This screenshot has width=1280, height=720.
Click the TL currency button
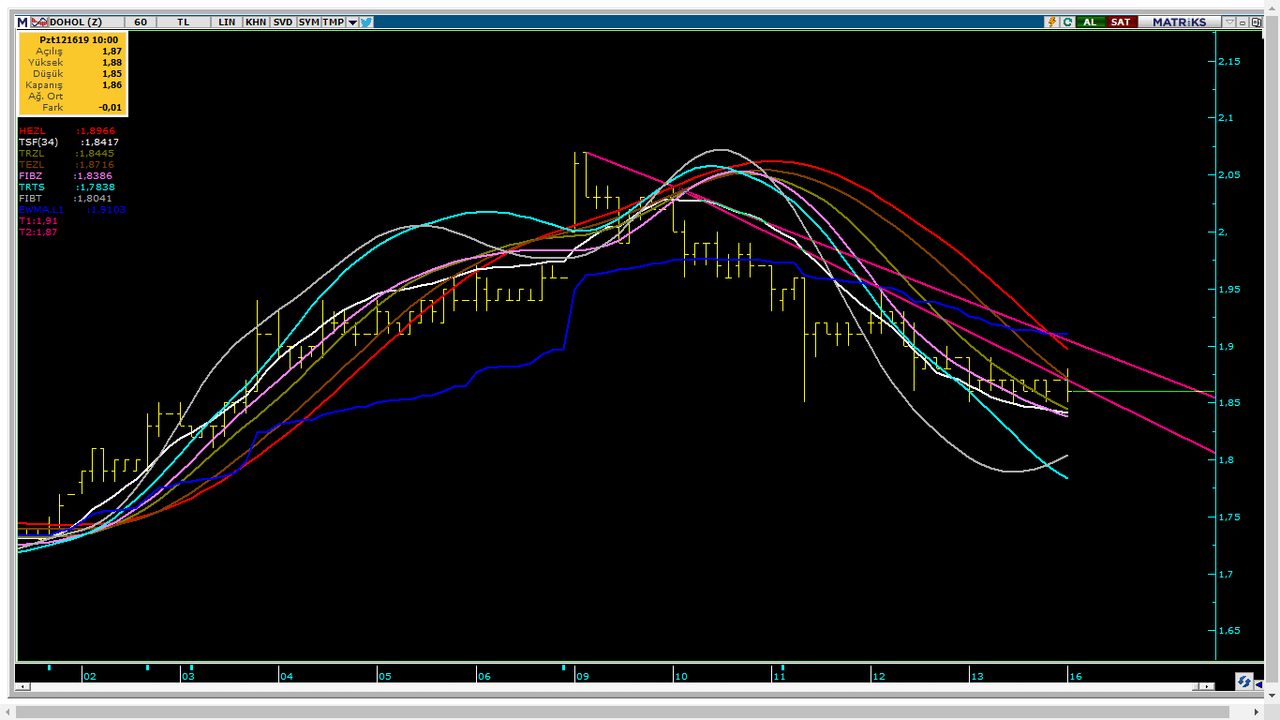tap(183, 21)
